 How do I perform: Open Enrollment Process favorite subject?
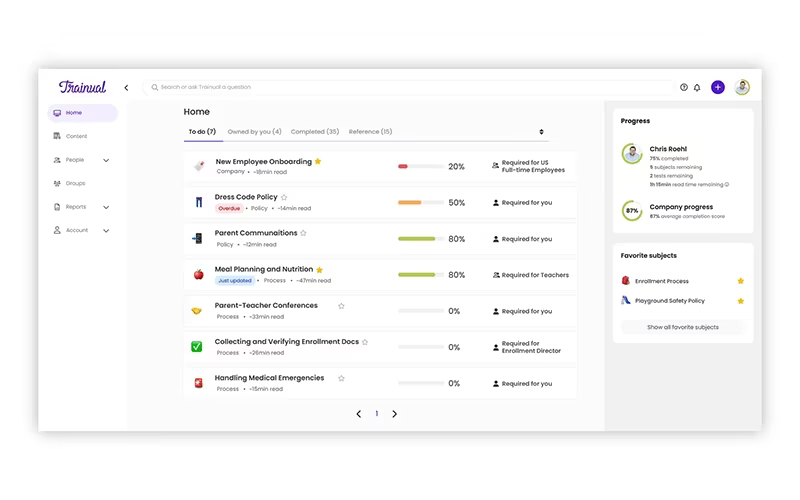pos(661,281)
